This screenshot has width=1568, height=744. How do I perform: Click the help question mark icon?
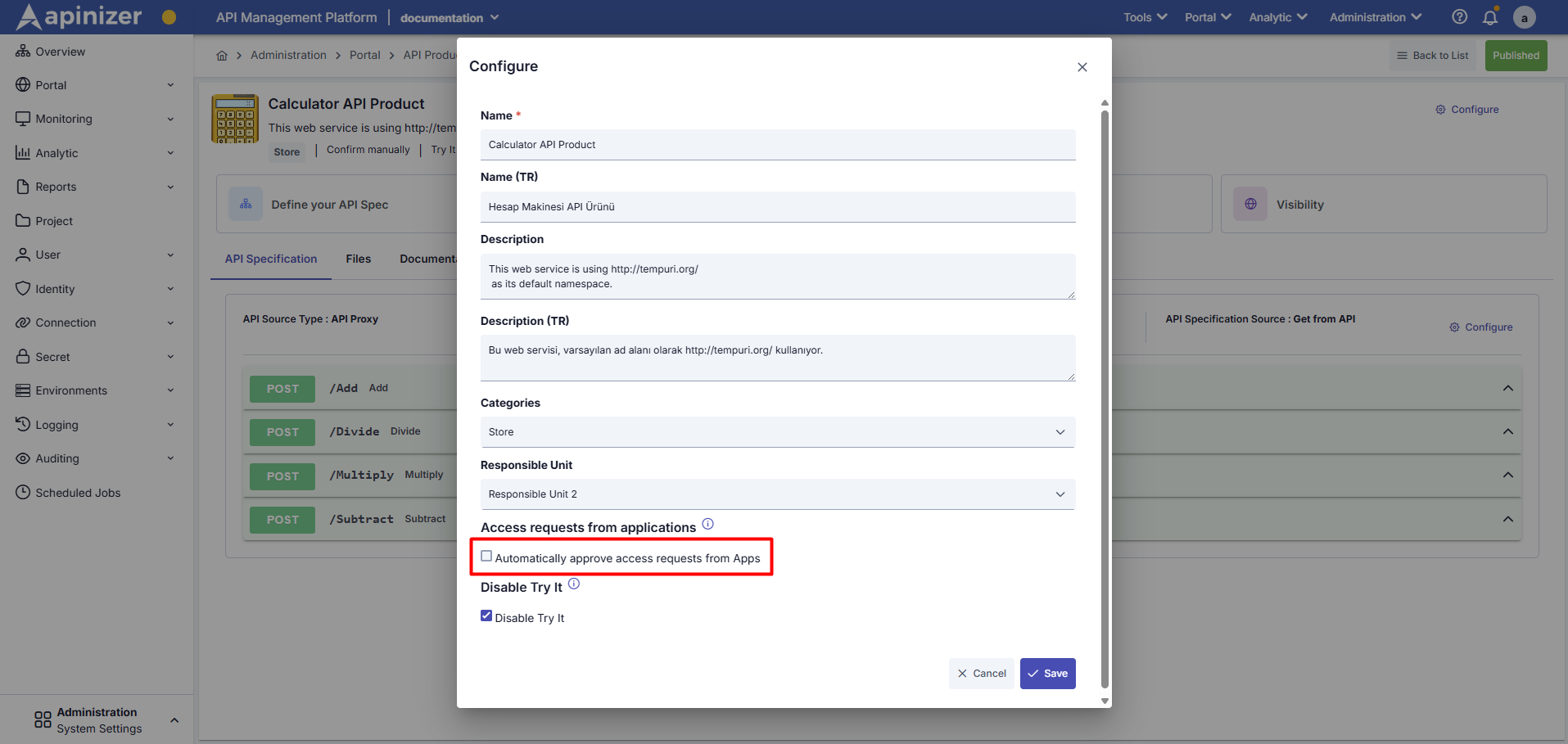tap(1459, 16)
